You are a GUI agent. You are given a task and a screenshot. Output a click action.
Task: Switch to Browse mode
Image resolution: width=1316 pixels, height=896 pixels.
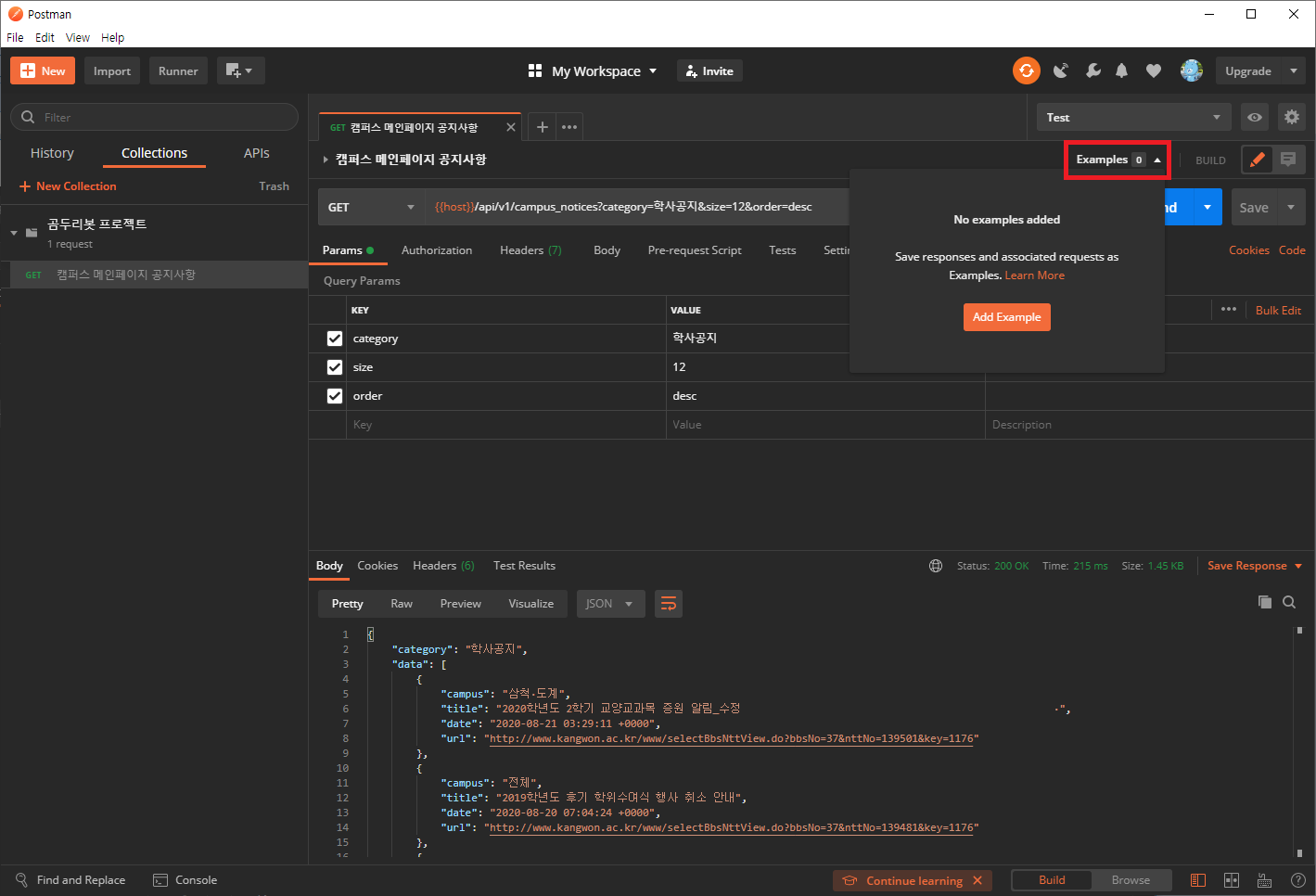point(1131,880)
